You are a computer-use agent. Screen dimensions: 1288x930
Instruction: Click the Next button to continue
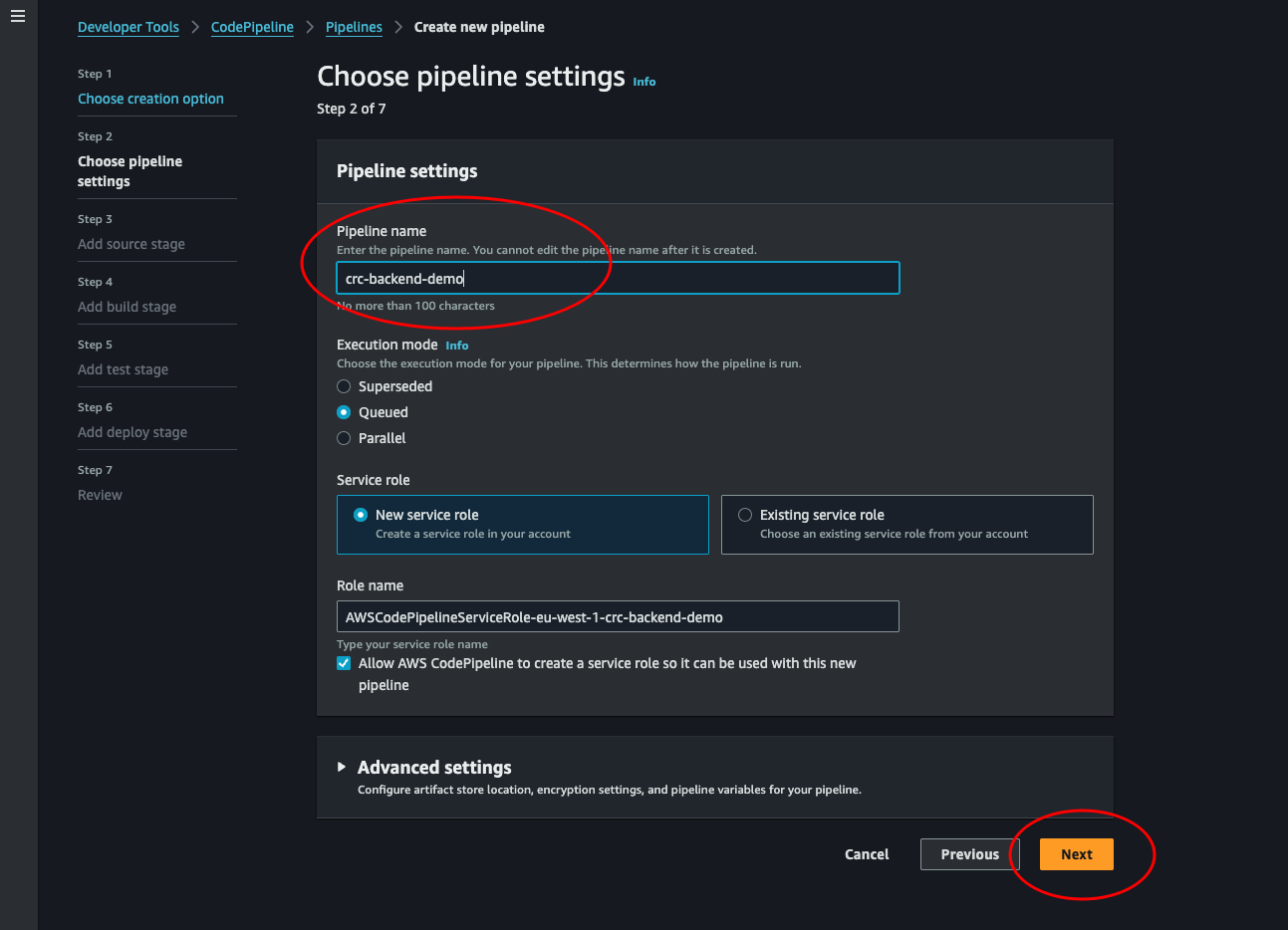[x=1076, y=854]
